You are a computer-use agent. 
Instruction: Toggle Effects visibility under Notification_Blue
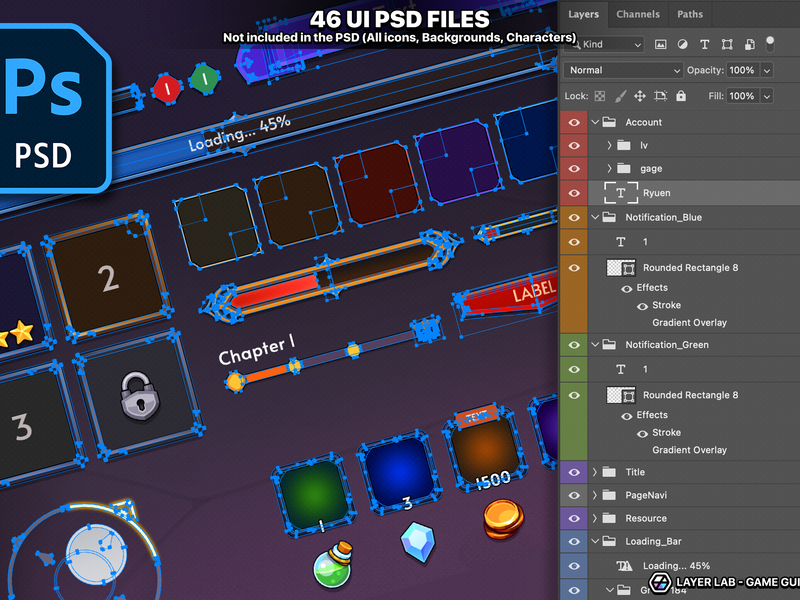point(627,289)
